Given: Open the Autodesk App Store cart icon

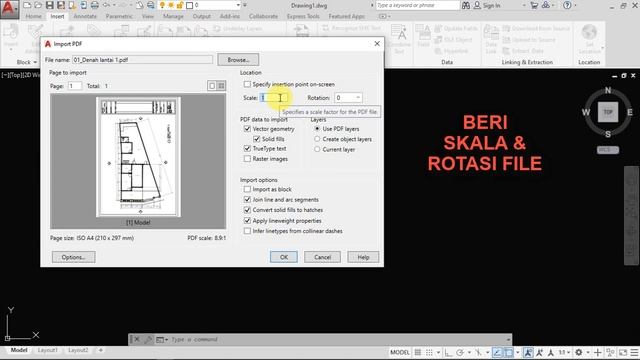Looking at the screenshot, I should [534, 5].
